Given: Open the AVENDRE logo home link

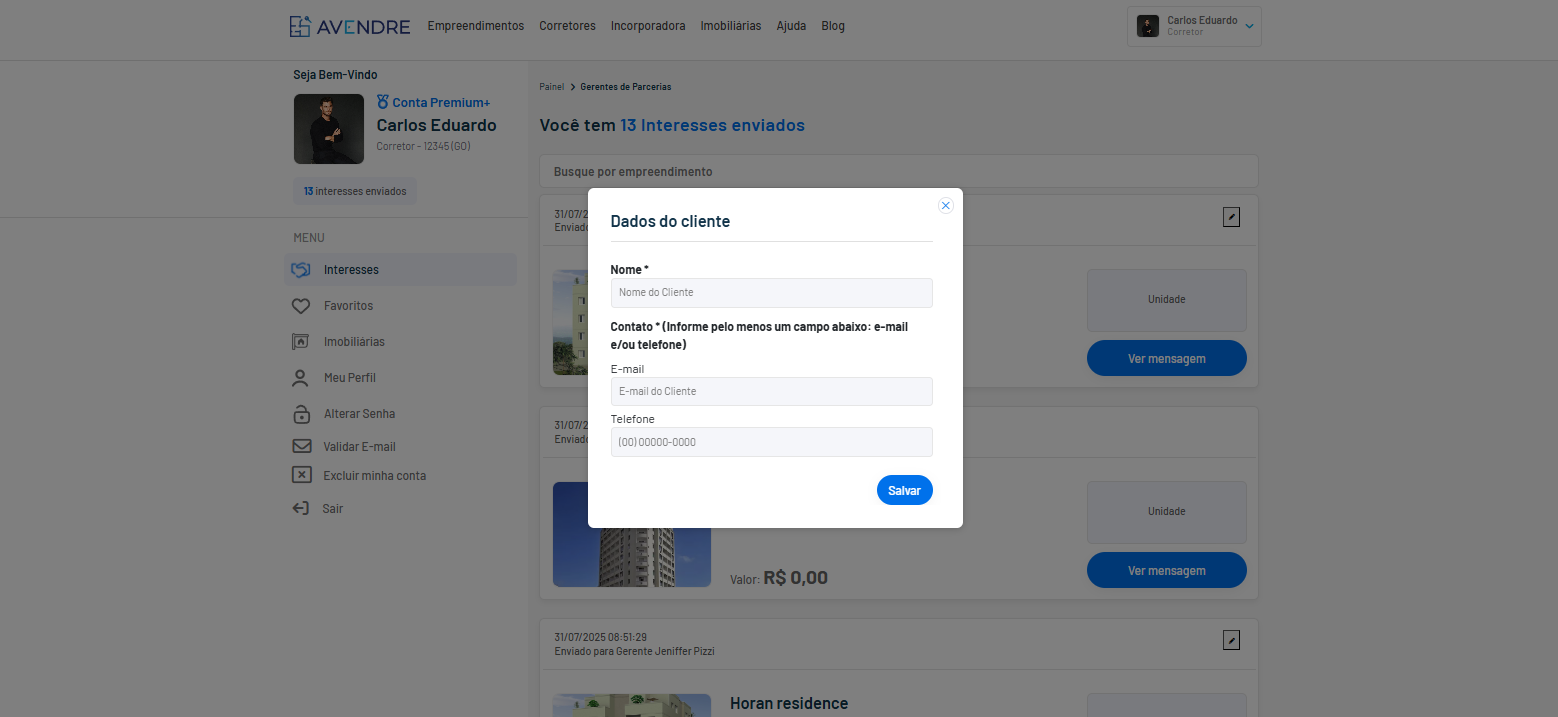Looking at the screenshot, I should click(x=350, y=26).
